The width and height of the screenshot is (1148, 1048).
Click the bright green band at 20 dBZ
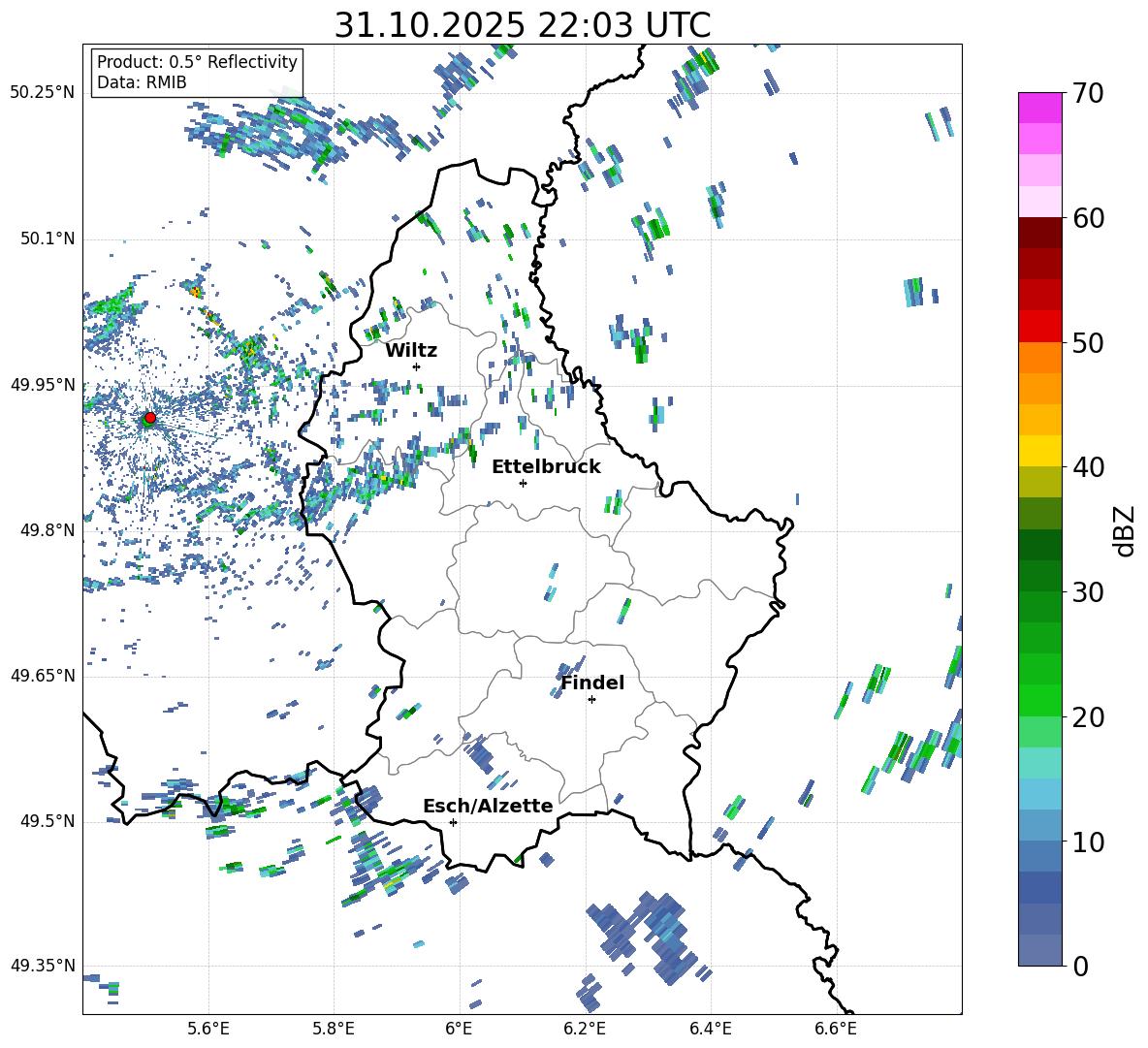(1039, 700)
